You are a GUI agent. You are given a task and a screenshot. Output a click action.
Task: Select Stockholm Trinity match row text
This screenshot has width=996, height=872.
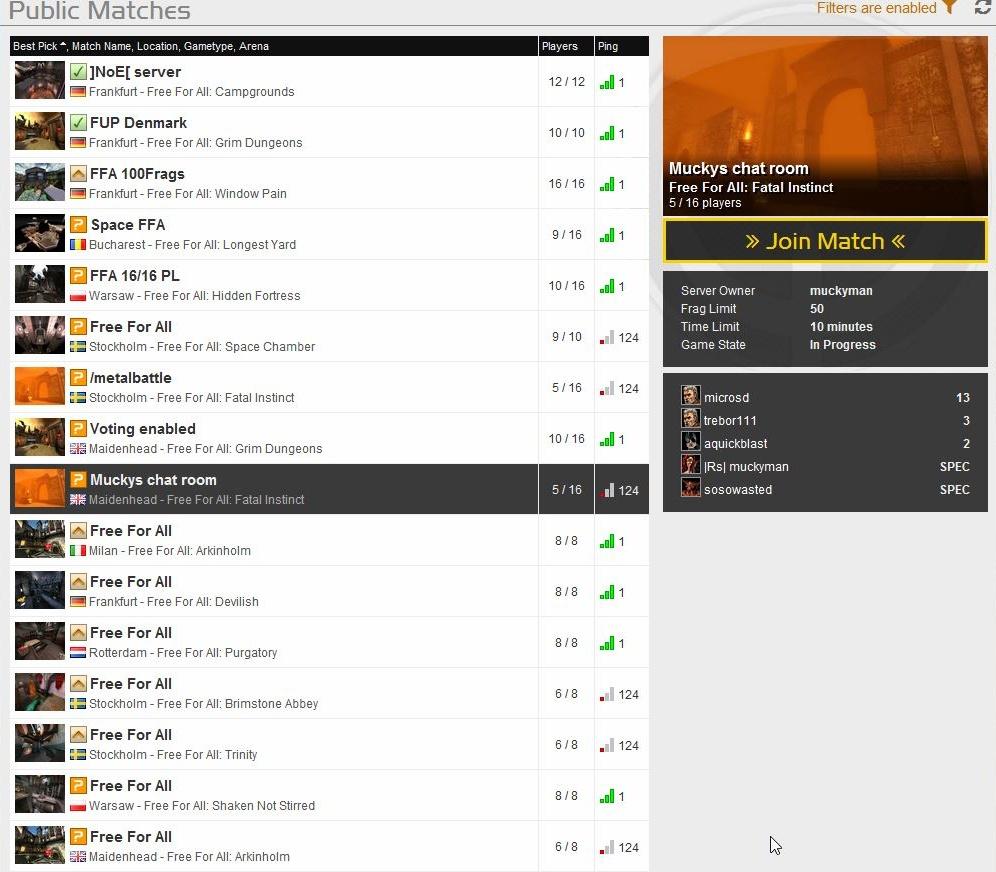(173, 755)
